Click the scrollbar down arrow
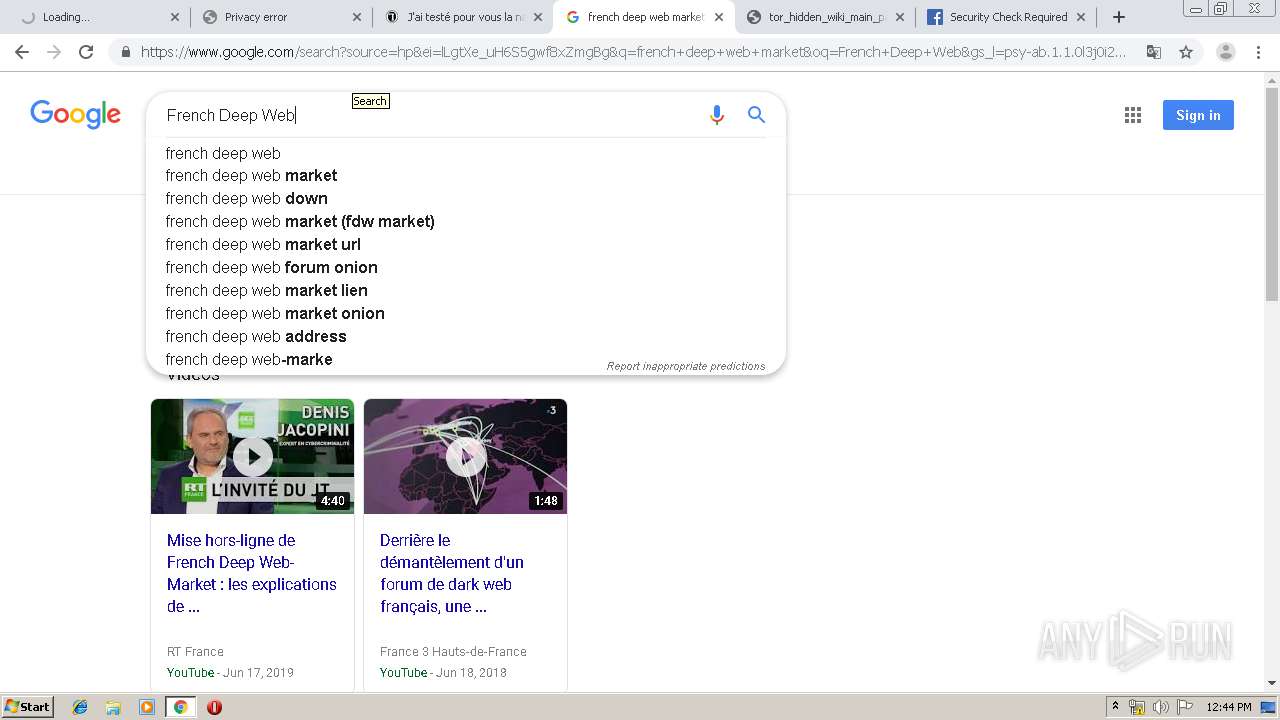 point(1272,684)
